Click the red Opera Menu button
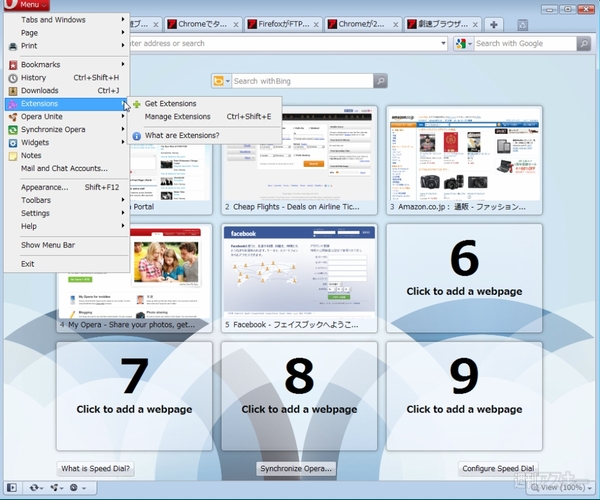Viewport: 600px width, 500px height. [26, 5]
